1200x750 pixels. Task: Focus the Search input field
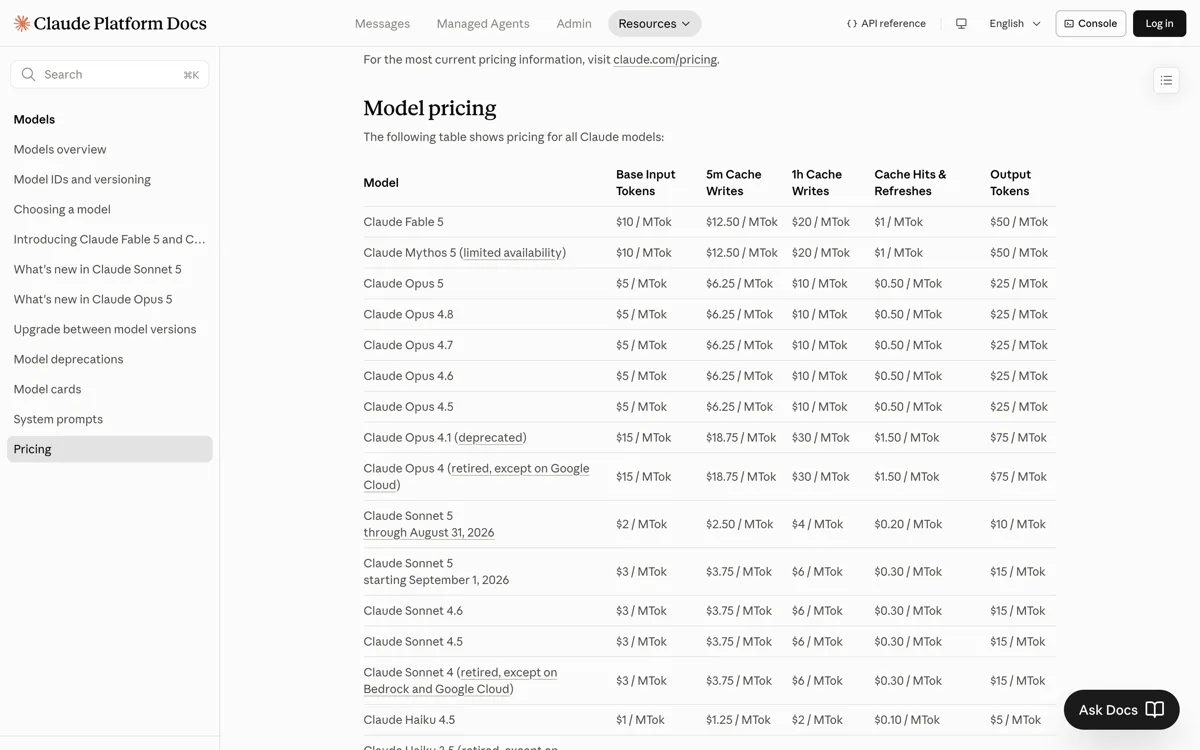click(x=110, y=74)
